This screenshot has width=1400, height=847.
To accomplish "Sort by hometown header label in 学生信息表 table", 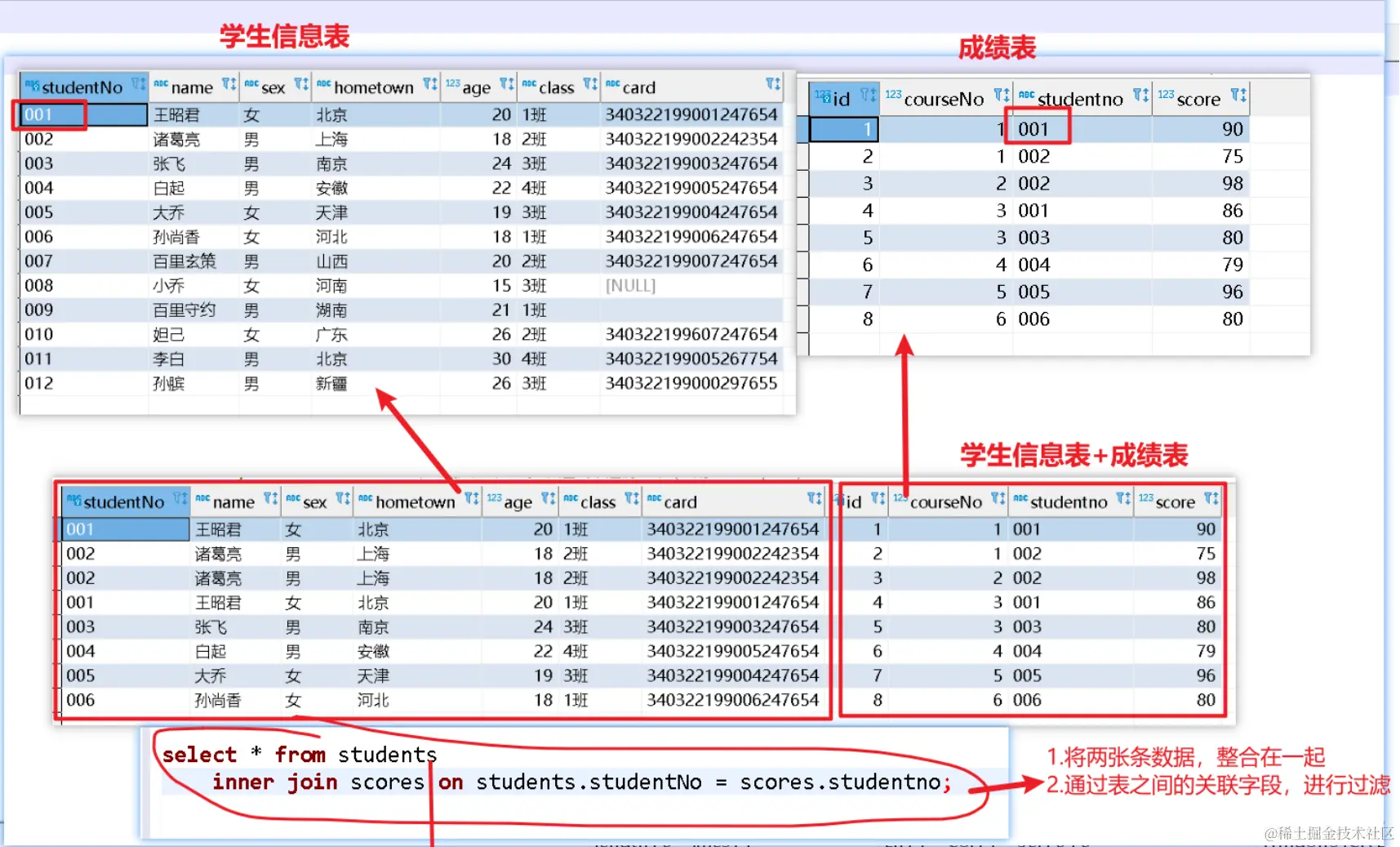I will point(374,87).
